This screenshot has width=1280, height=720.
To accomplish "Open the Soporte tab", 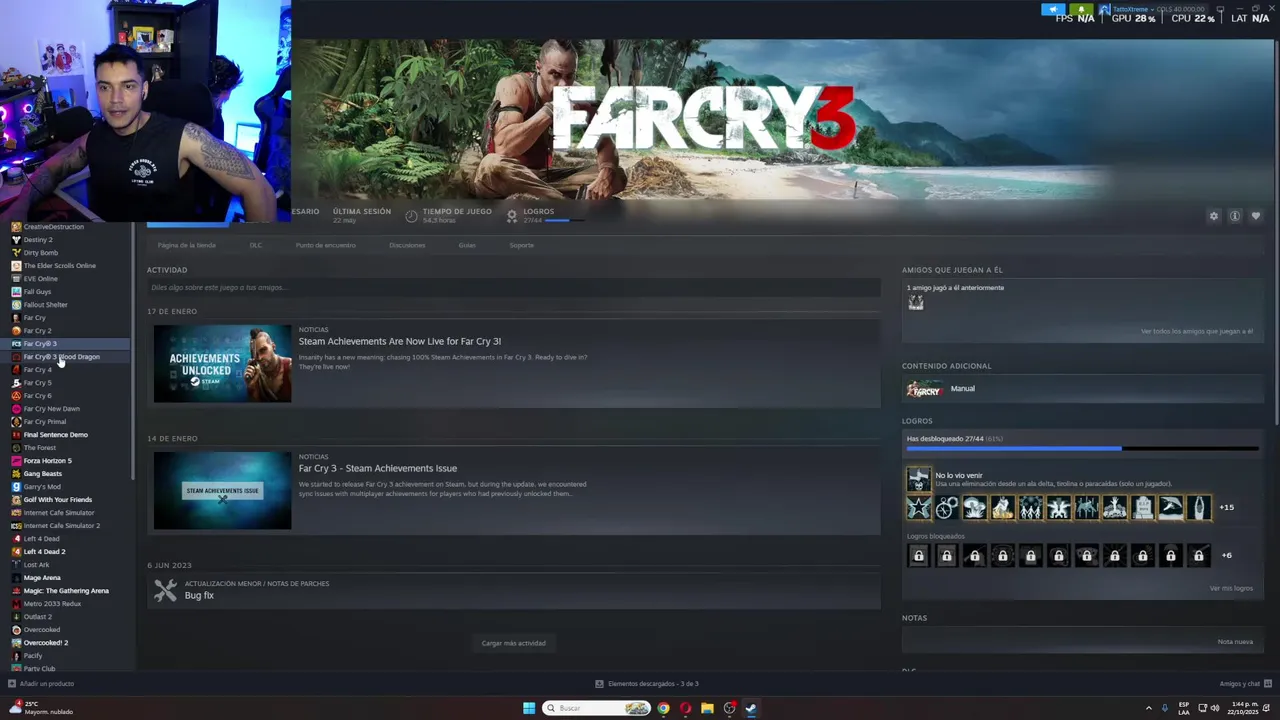I will [521, 245].
